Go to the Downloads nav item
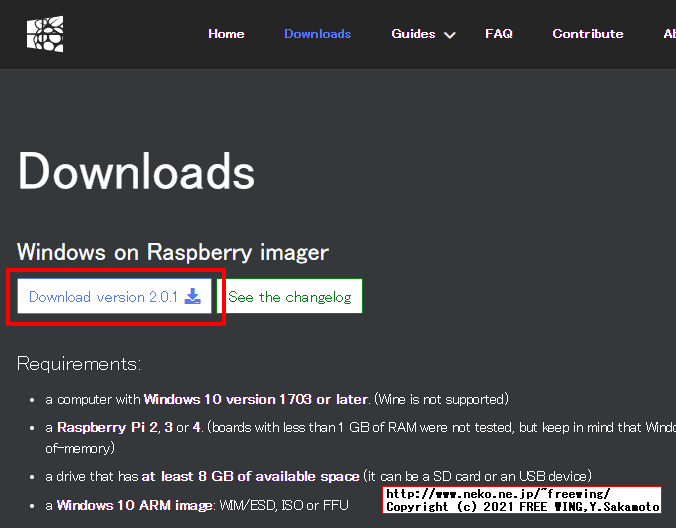676x528 pixels. 317,34
